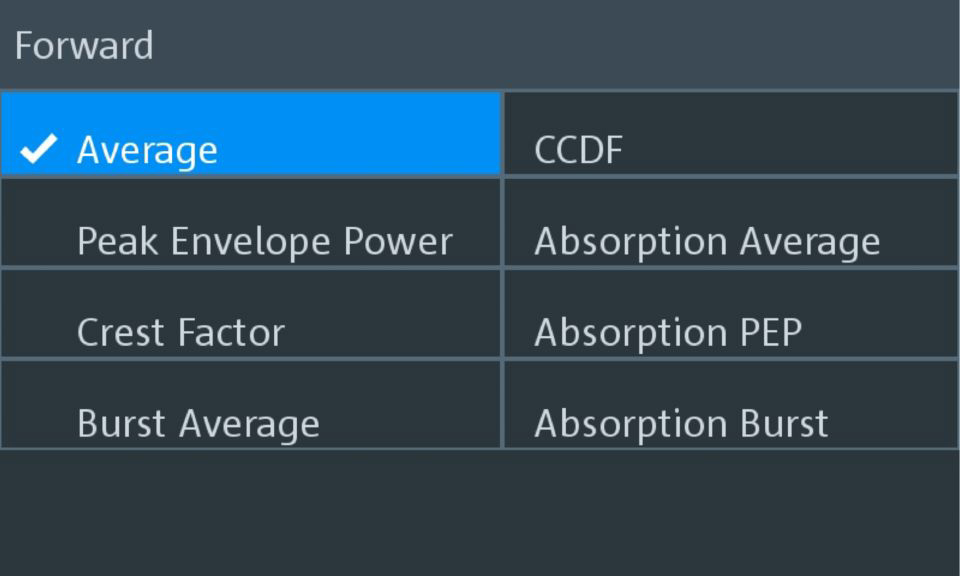Click the header bar right of Forward
This screenshot has width=960, height=576.
[560, 46]
